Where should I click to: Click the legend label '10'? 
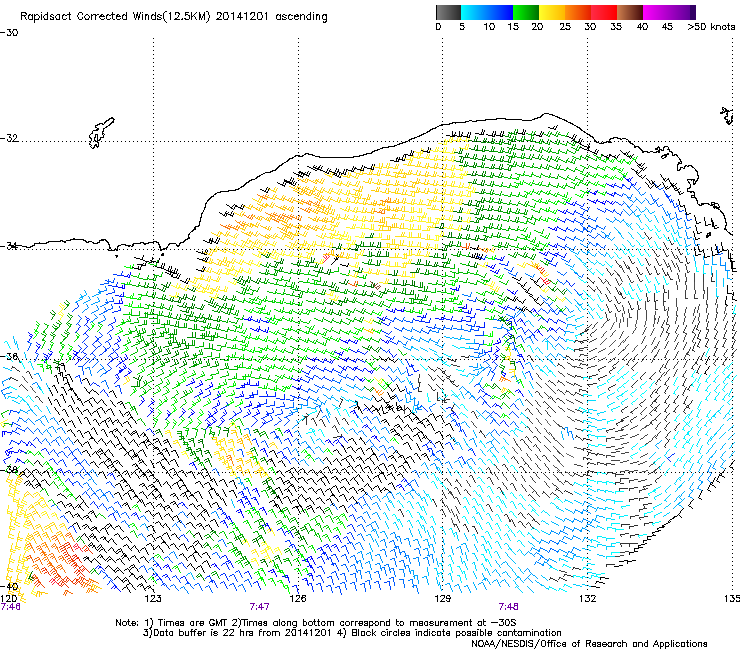(489, 27)
